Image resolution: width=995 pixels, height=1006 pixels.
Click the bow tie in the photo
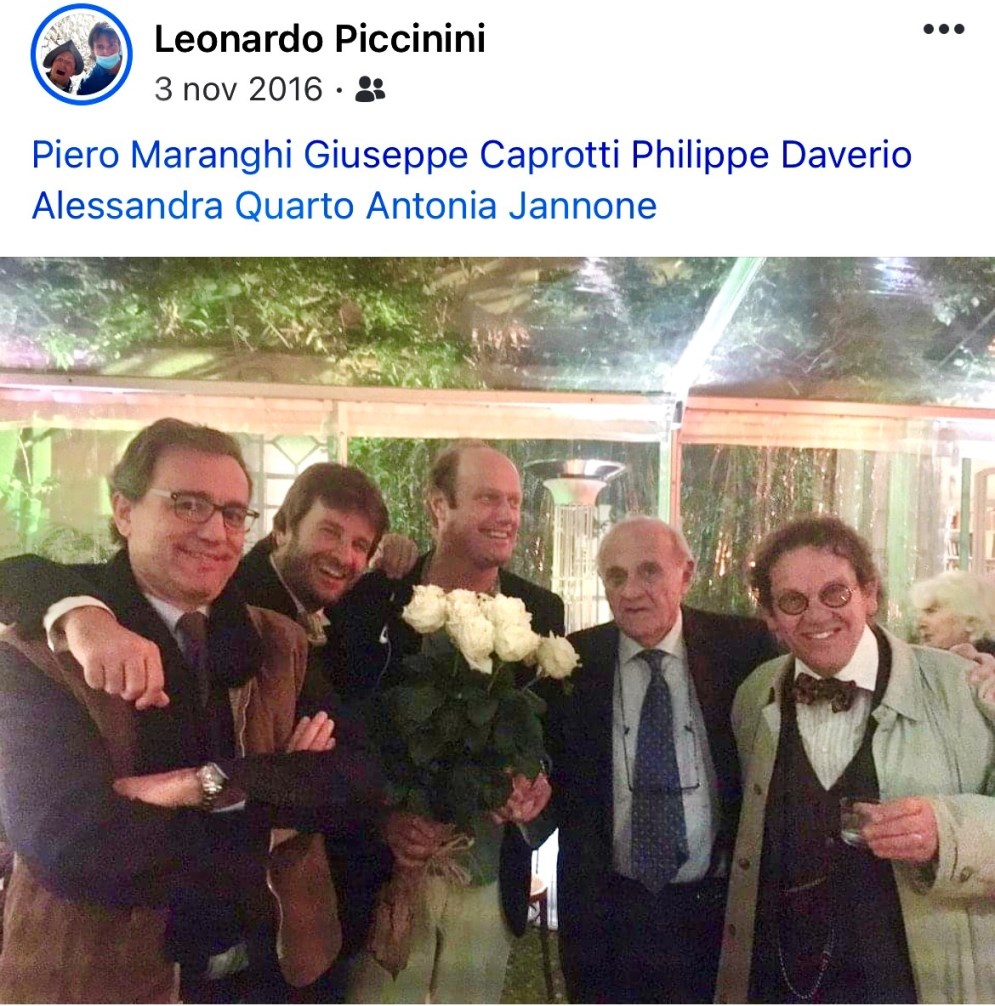pos(824,692)
